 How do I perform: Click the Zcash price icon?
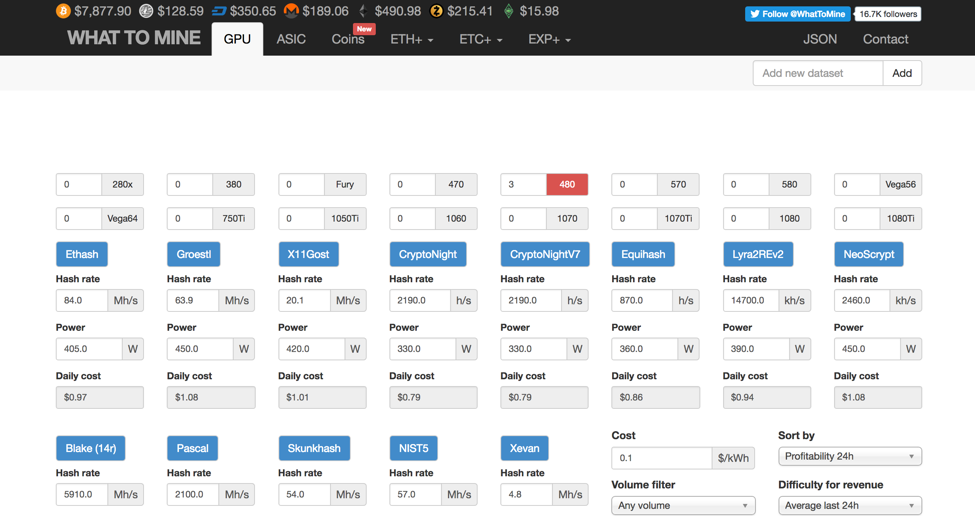click(x=437, y=11)
